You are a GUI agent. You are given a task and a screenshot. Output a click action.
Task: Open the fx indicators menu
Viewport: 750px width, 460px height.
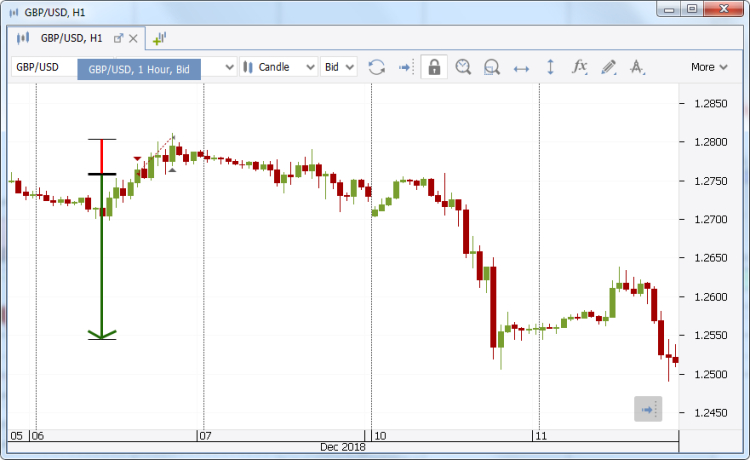click(x=579, y=67)
